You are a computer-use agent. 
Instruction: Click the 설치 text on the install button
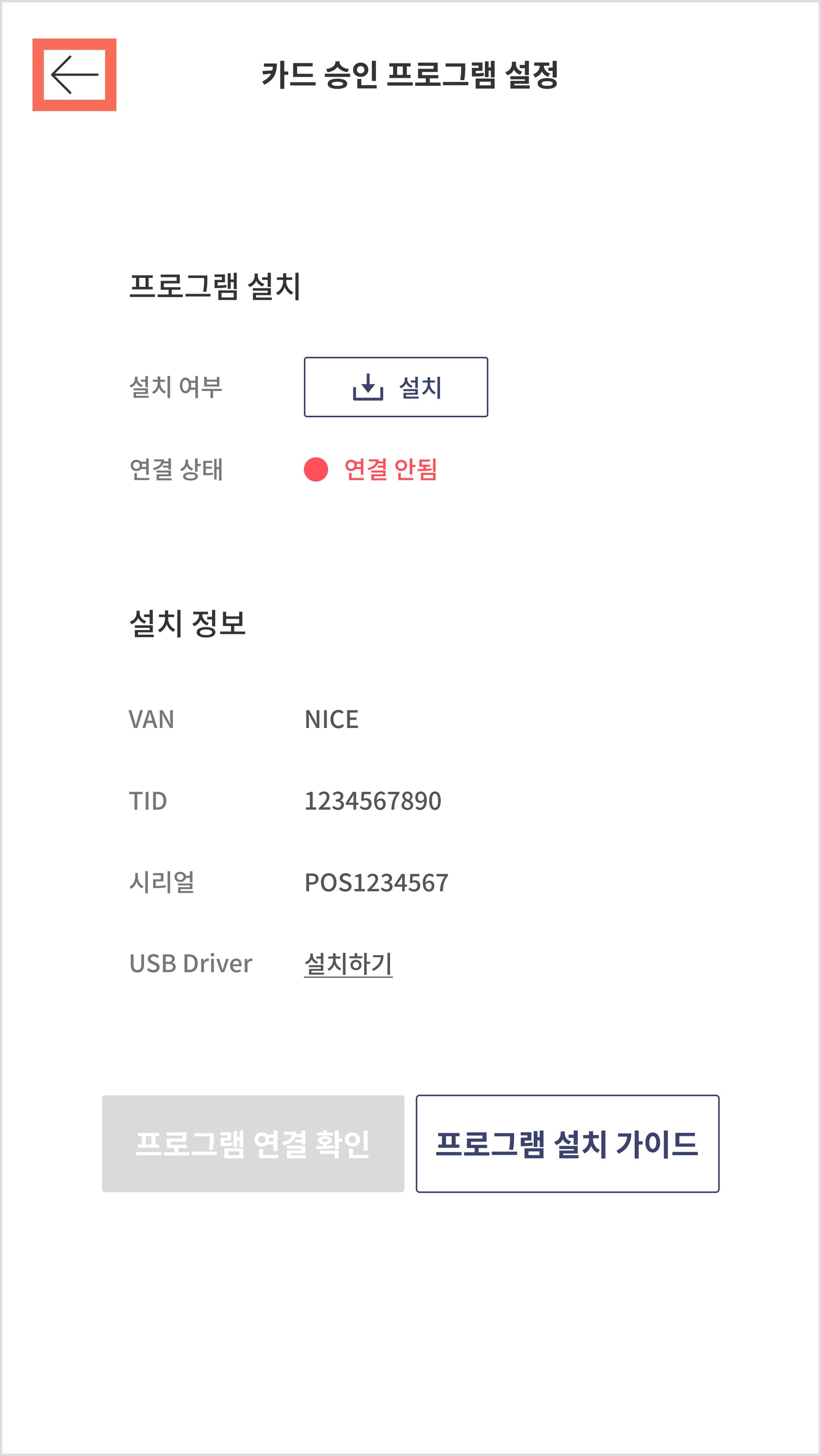[421, 388]
